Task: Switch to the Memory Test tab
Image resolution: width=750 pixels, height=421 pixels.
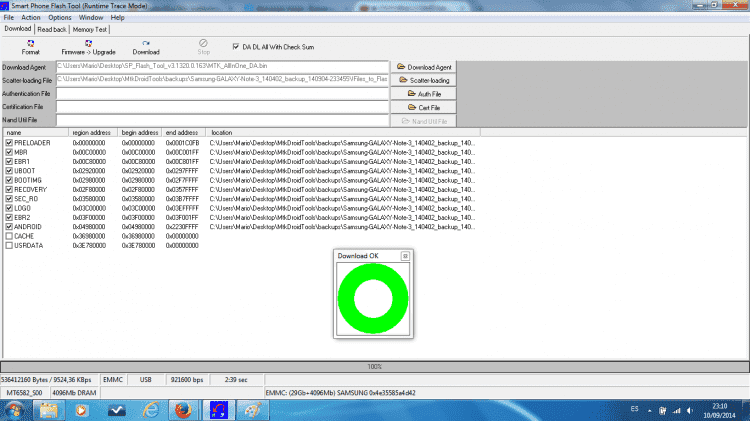Action: click(90, 29)
